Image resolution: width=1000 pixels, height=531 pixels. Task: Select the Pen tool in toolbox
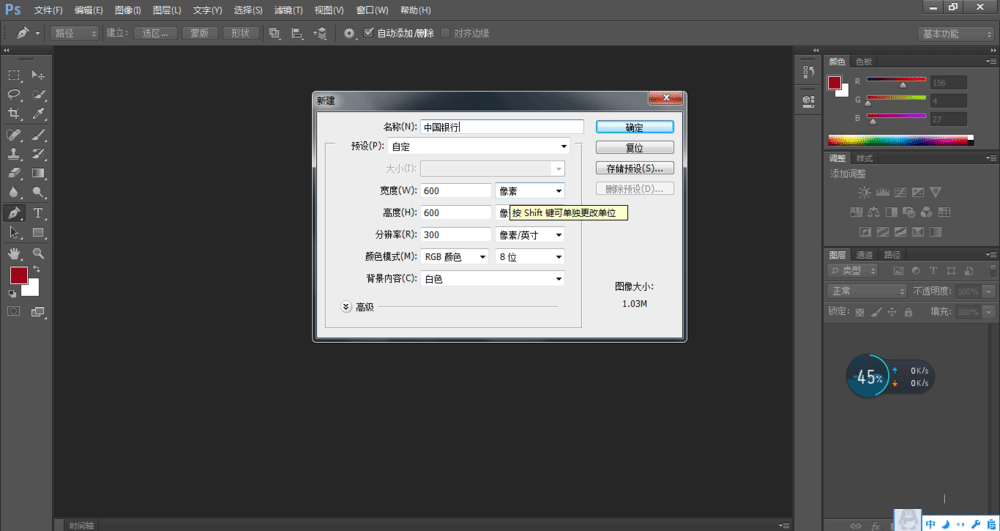[14, 213]
